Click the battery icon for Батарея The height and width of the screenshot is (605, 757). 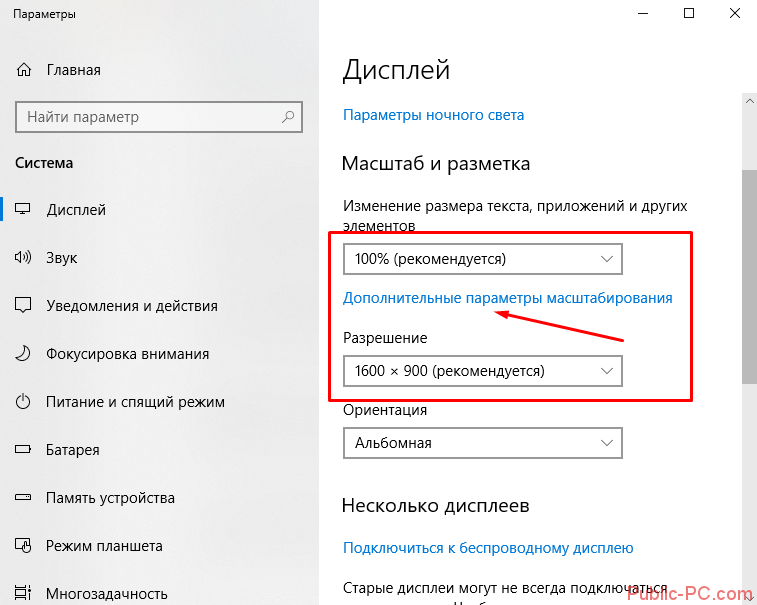(23, 450)
